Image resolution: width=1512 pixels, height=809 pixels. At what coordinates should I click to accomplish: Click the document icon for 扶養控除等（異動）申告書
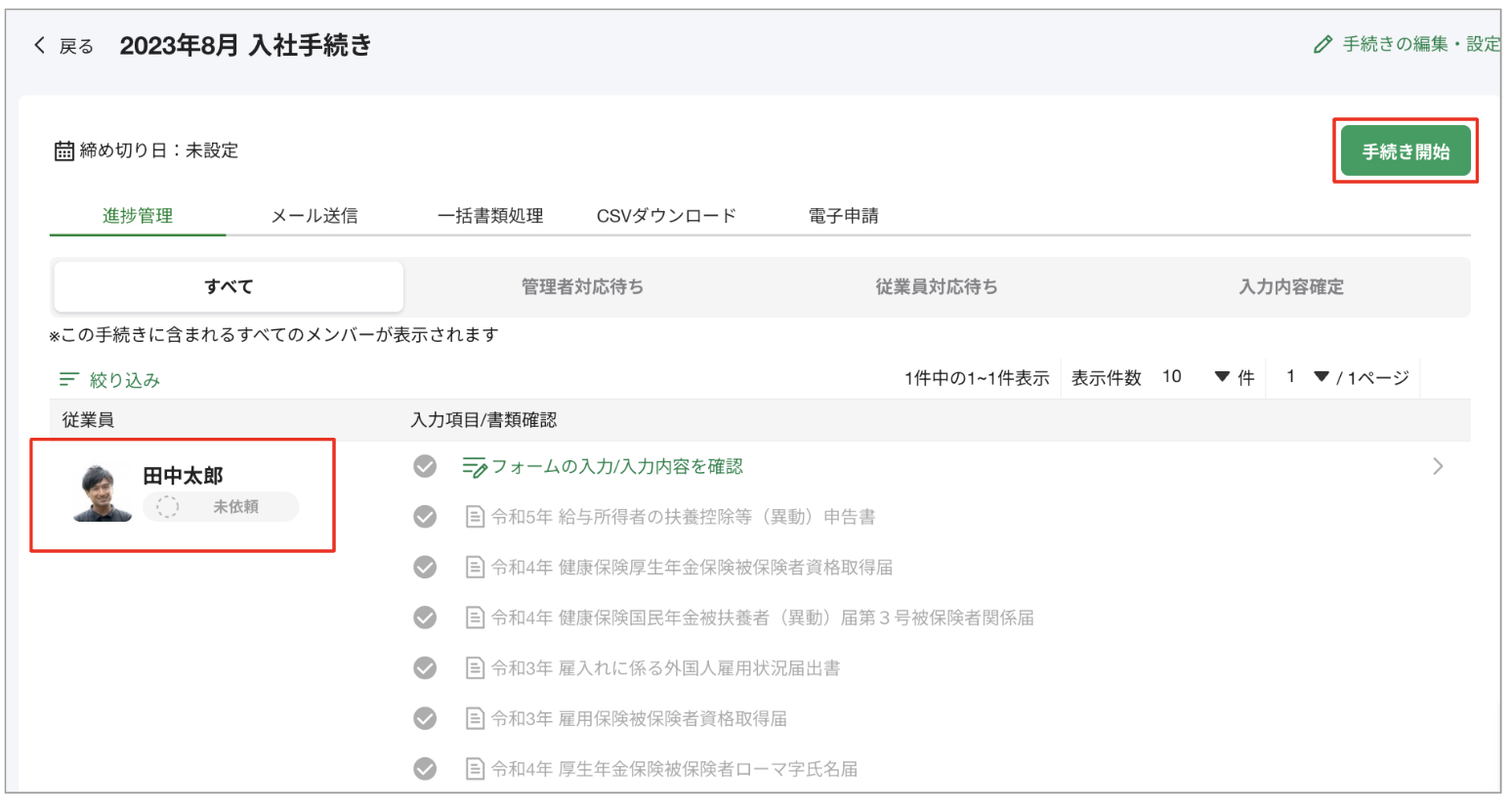click(476, 516)
